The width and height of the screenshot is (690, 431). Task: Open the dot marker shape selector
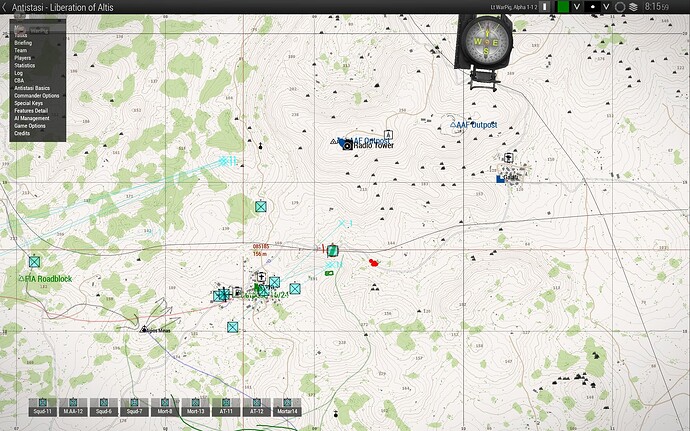pyautogui.click(x=593, y=7)
